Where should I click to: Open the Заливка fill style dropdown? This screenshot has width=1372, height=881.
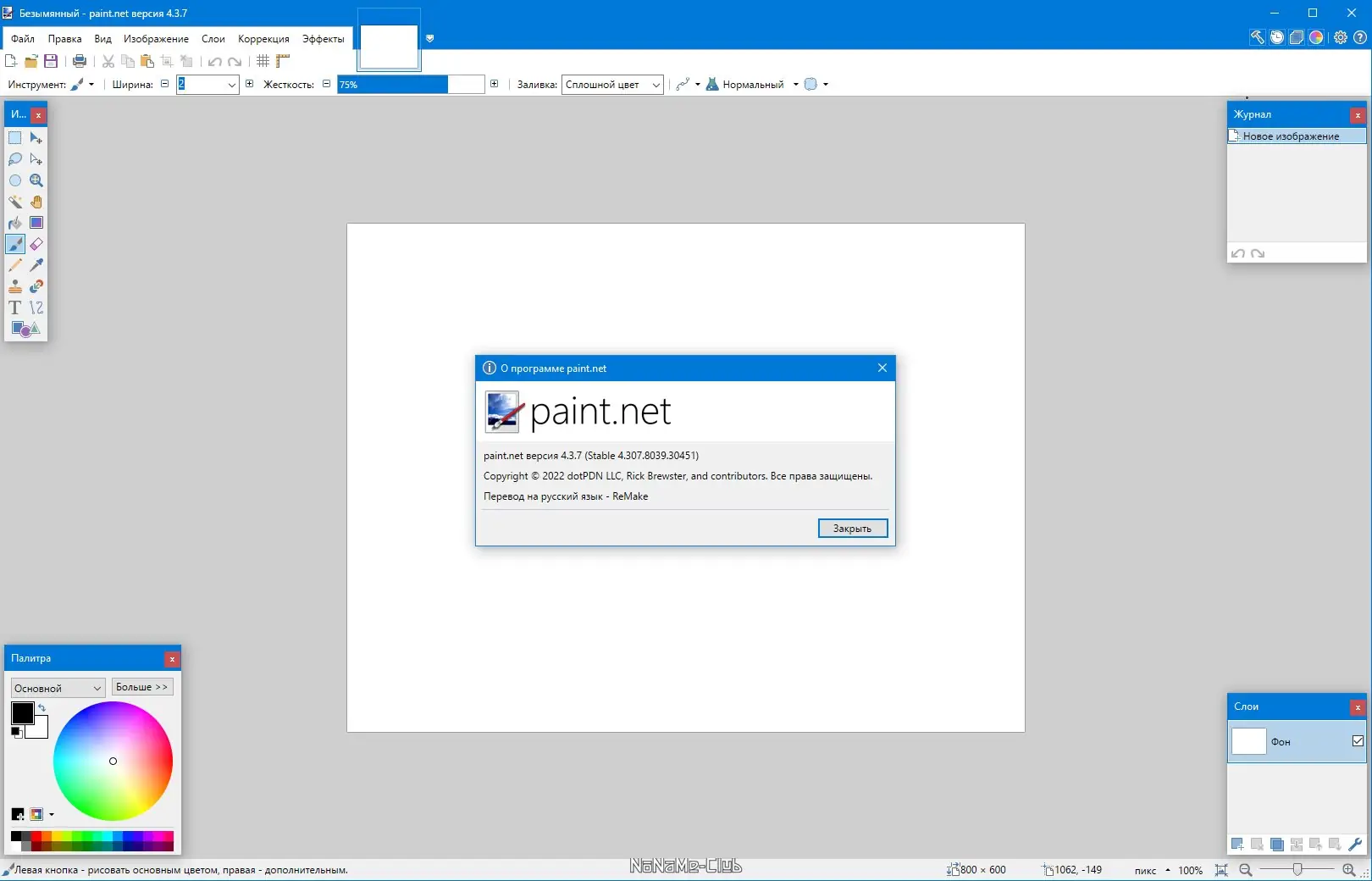tap(612, 84)
